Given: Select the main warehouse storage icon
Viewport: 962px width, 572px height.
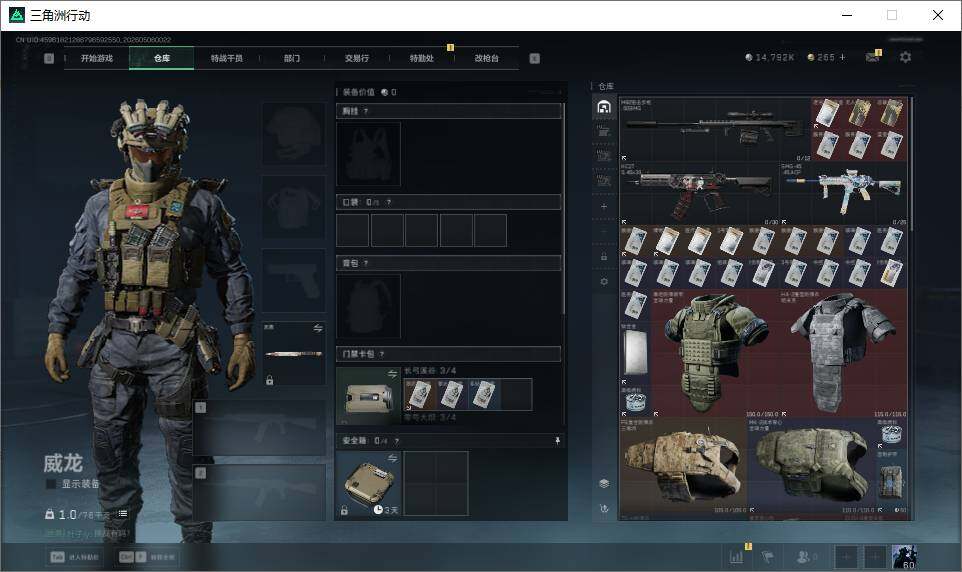Looking at the screenshot, I should pos(604,107).
